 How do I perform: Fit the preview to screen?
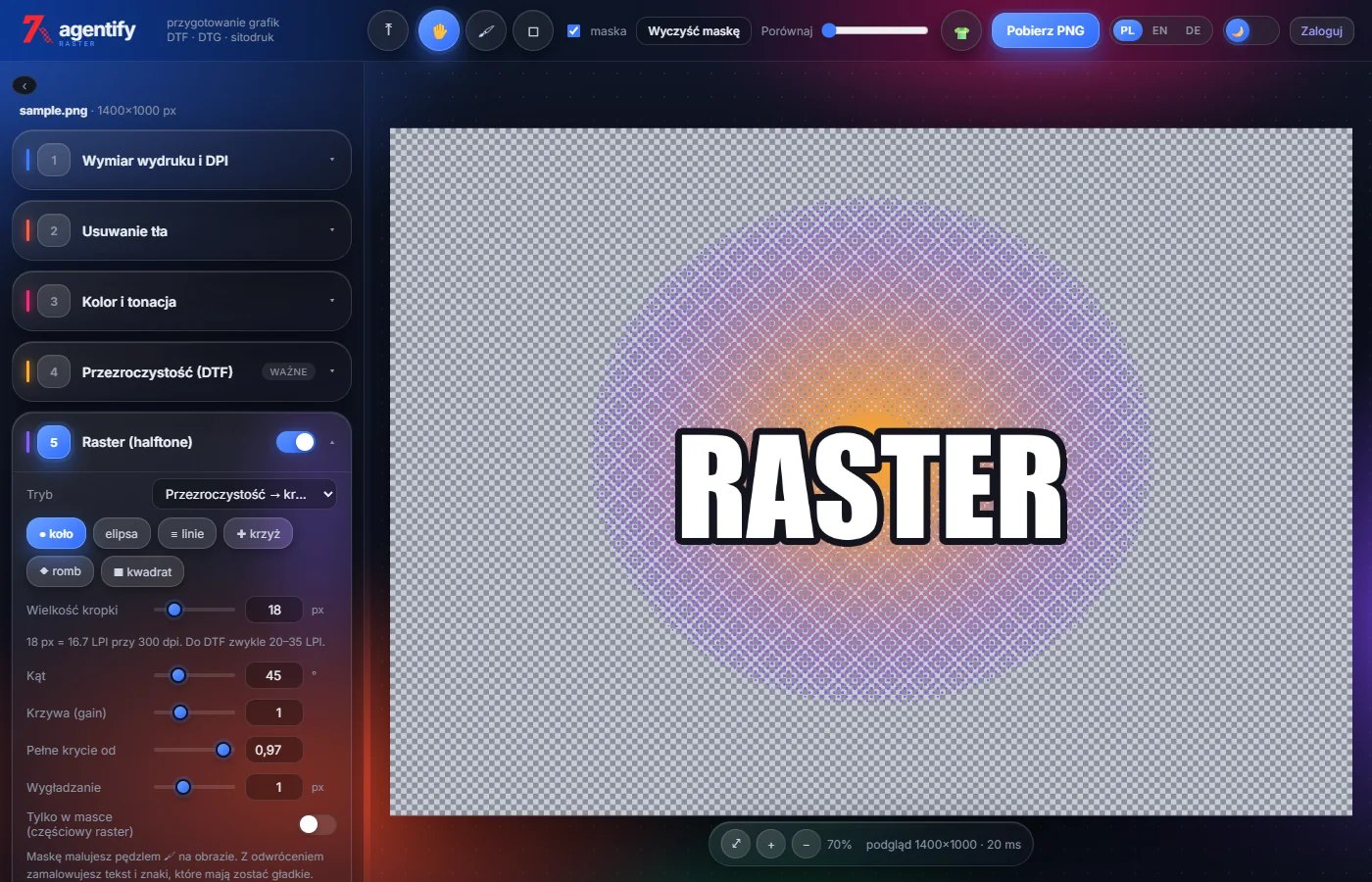pos(736,844)
